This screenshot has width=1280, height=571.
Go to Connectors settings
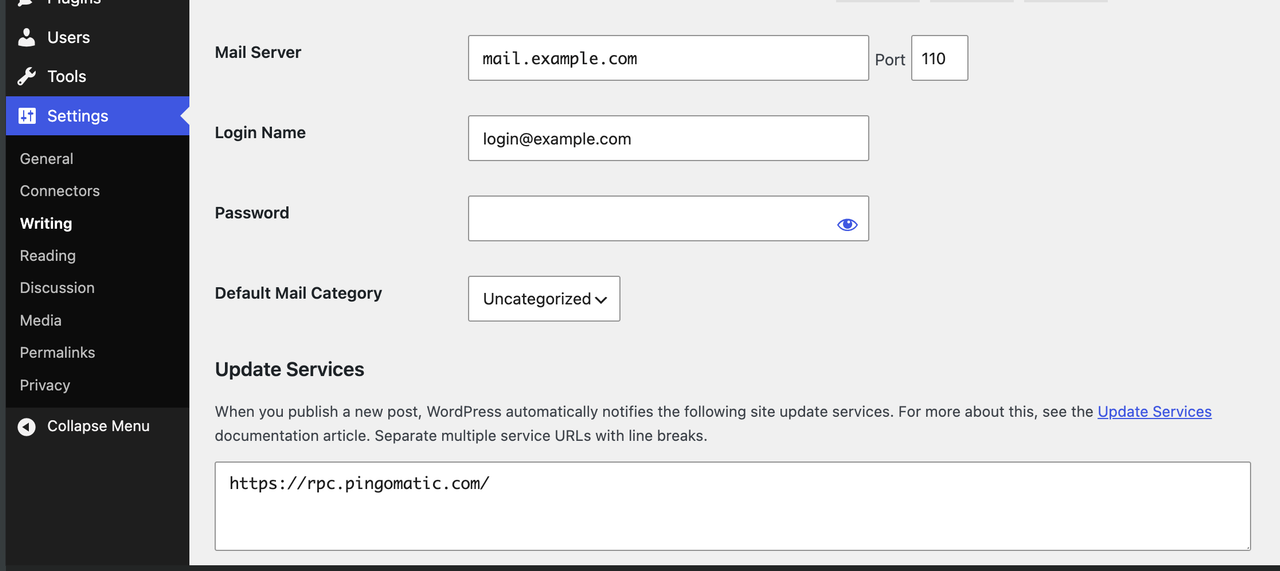(60, 191)
